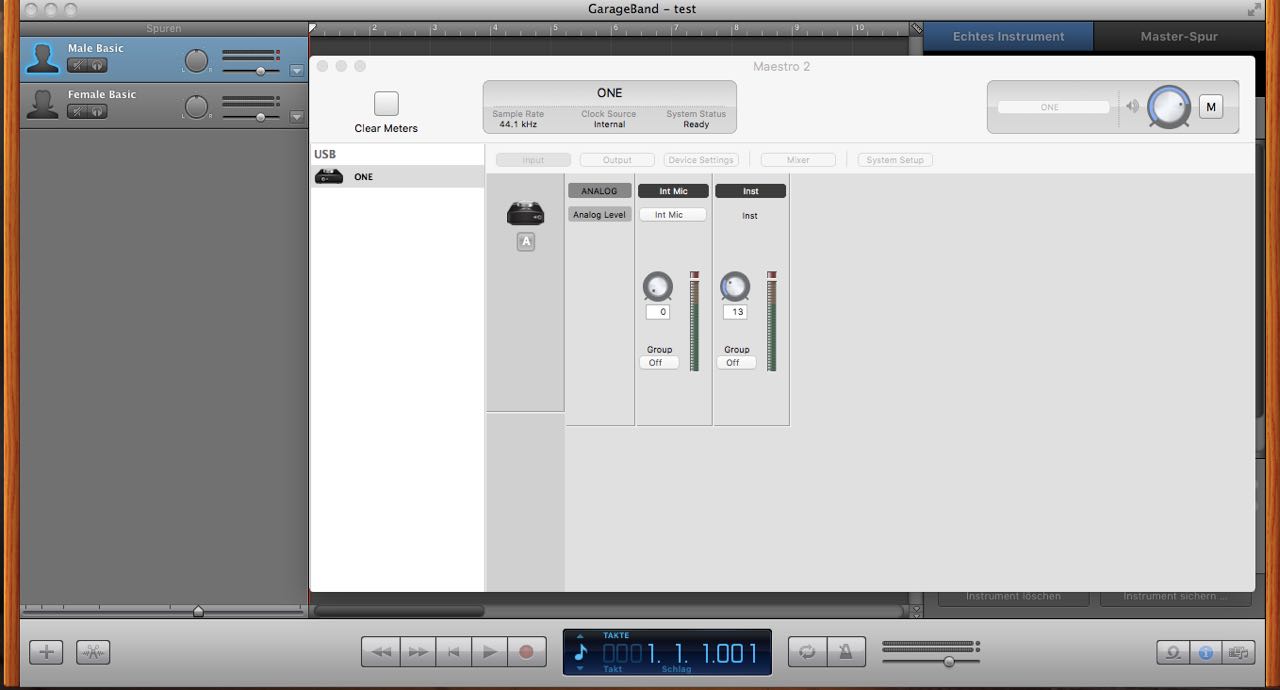The height and width of the screenshot is (690, 1280).
Task: Click the Male Basic track silhouette icon
Action: 42,58
